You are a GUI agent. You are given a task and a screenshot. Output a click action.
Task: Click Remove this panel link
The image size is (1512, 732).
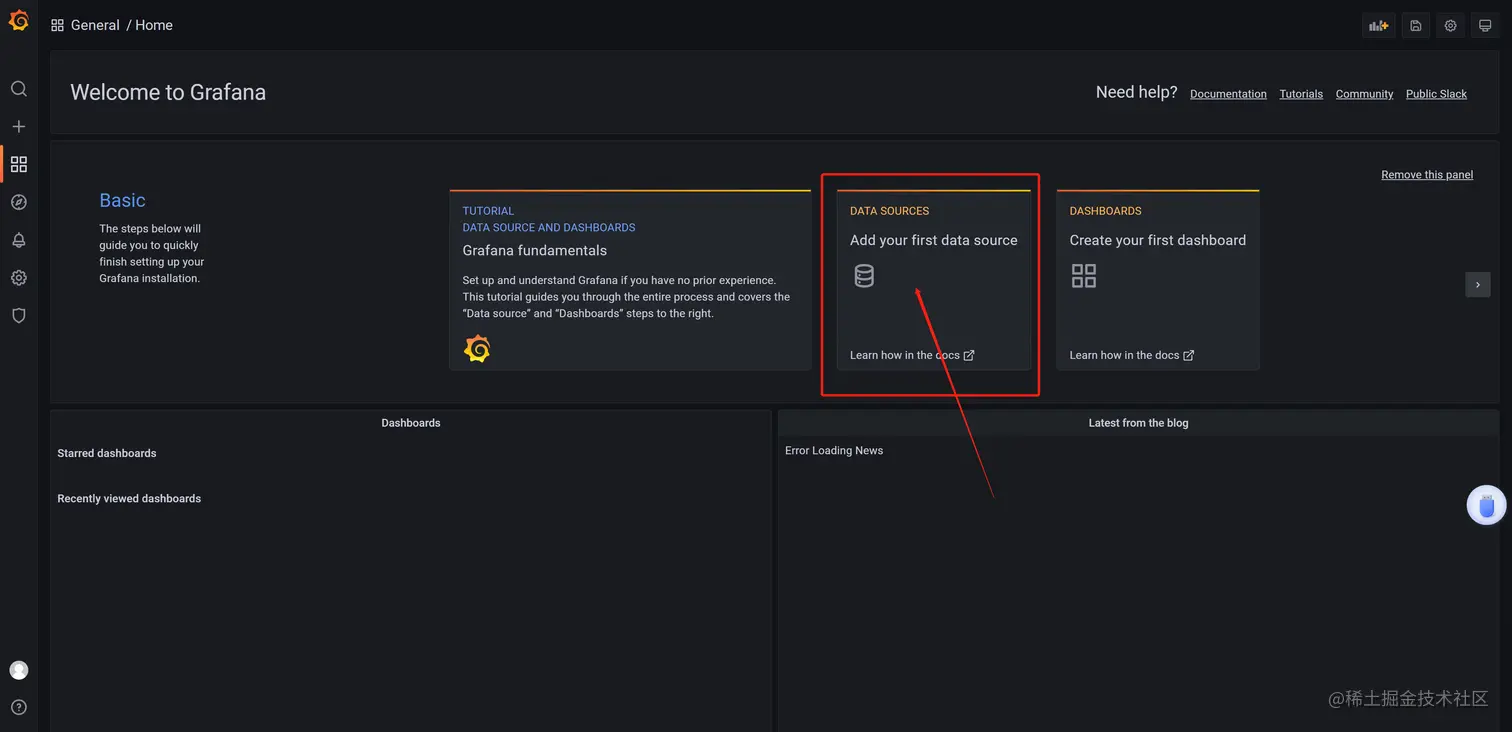1427,175
